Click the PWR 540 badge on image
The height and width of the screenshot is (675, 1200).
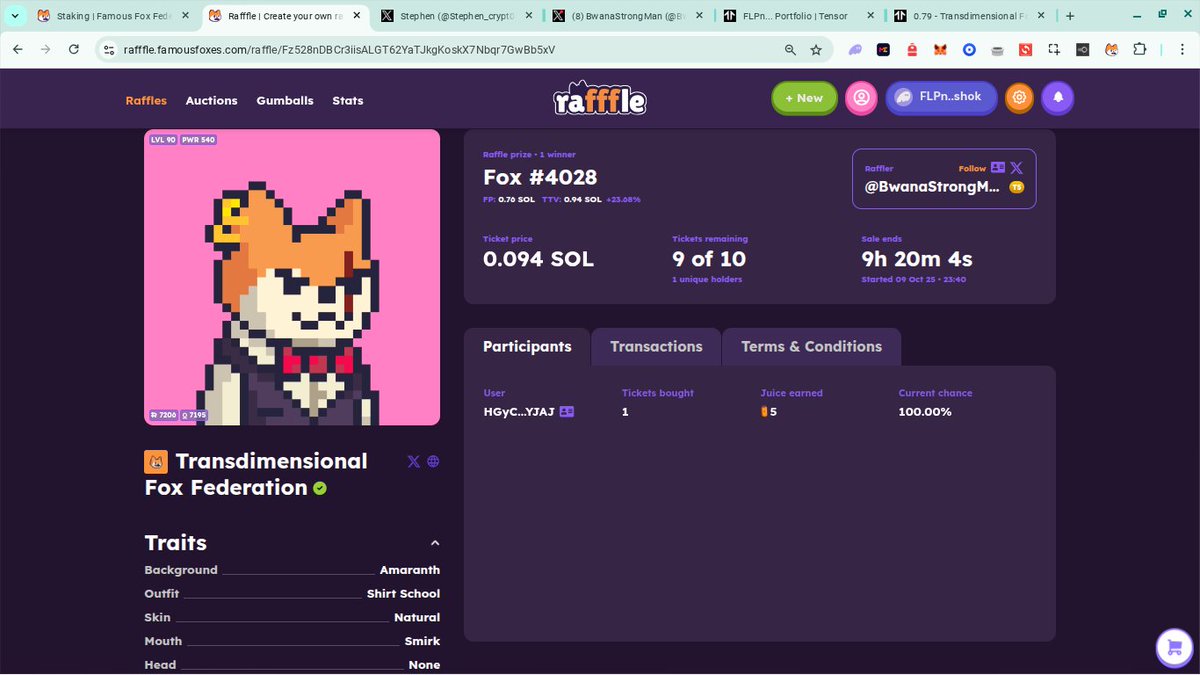[x=198, y=140]
